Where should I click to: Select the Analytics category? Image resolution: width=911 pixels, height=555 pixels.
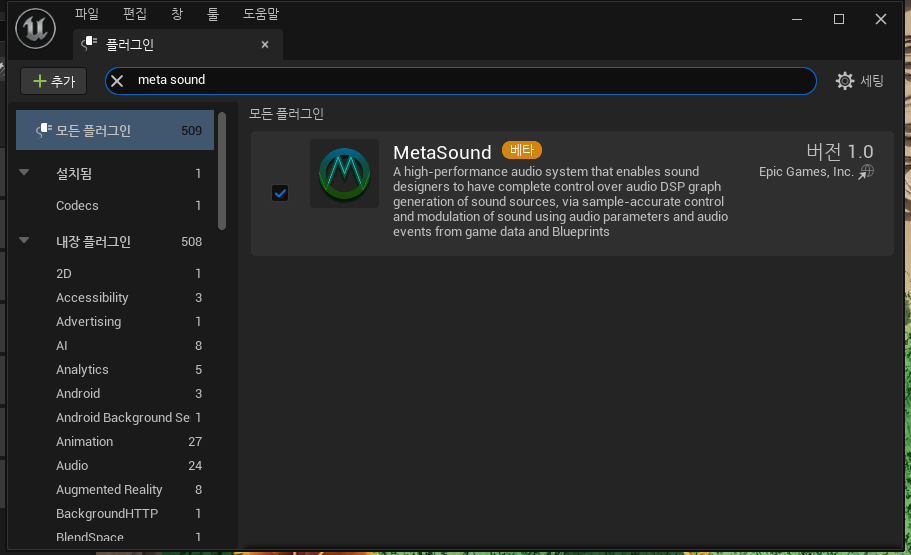(x=115, y=370)
